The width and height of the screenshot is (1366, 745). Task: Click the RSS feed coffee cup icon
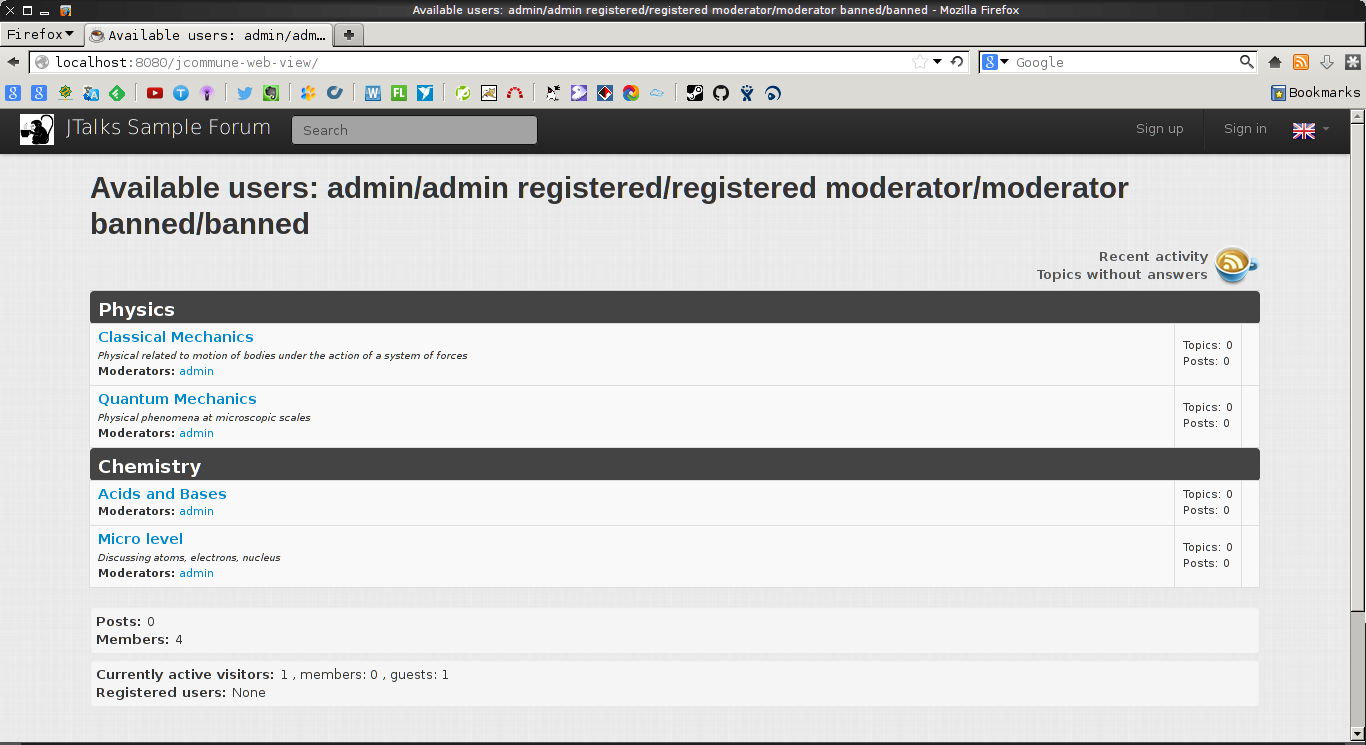click(x=1235, y=265)
